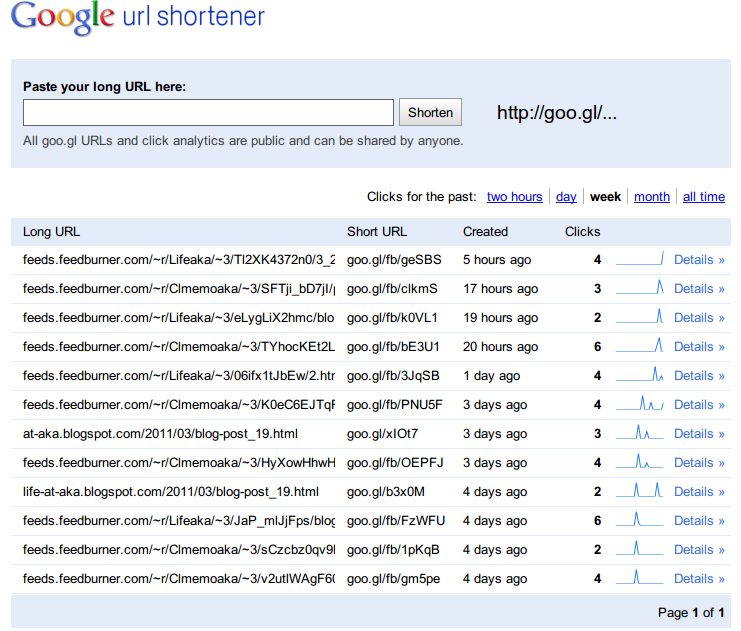Open Details for goo.gl/fb/clkmS

pos(699,288)
